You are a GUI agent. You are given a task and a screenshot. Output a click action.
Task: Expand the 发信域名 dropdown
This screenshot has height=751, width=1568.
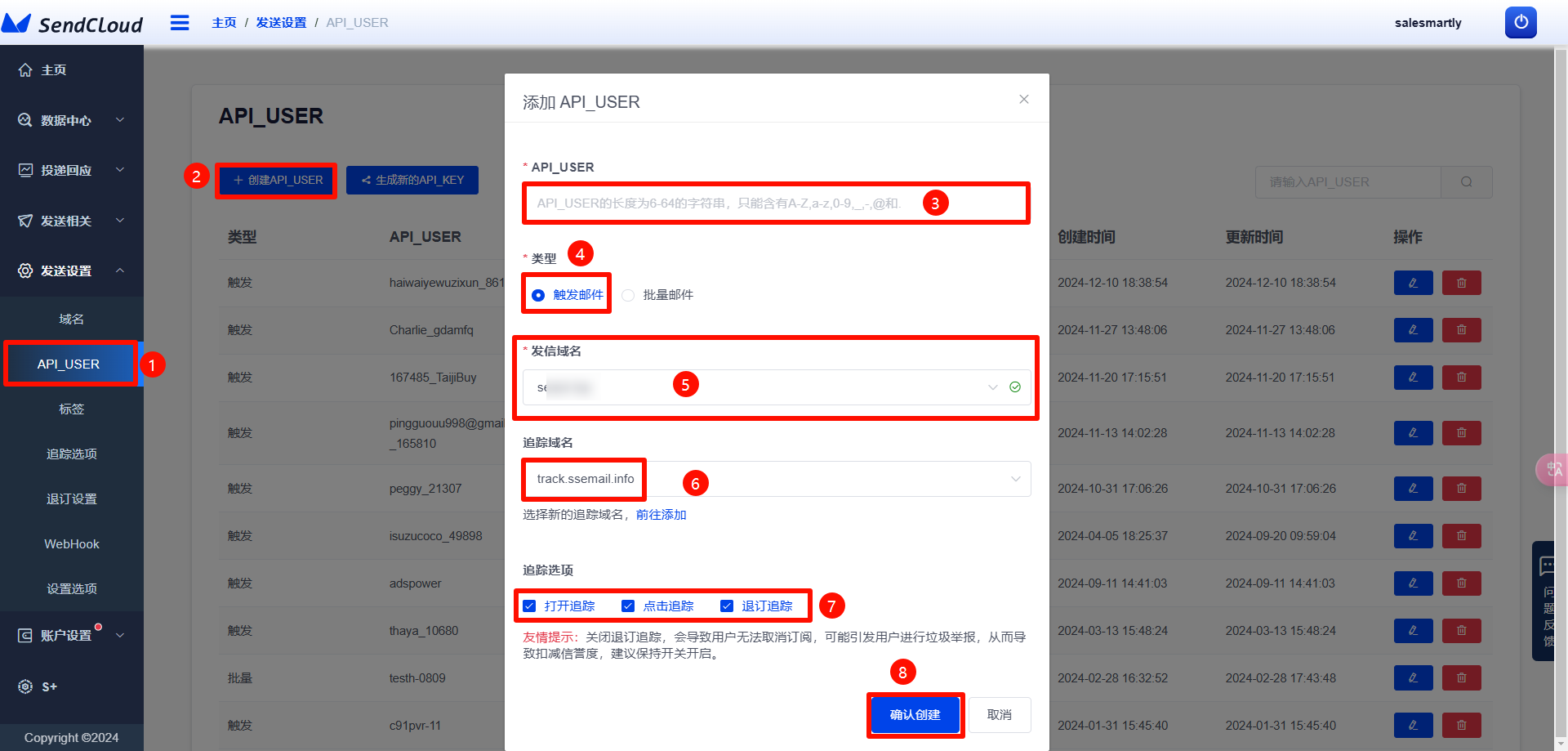tap(991, 387)
